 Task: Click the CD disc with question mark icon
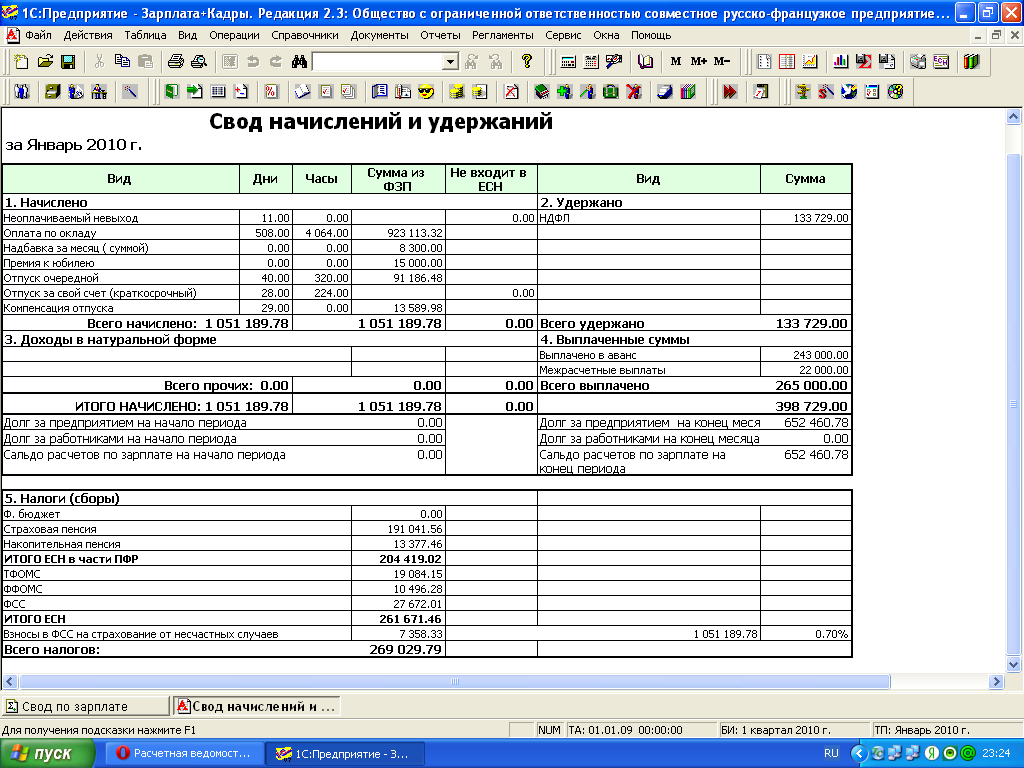895,91
